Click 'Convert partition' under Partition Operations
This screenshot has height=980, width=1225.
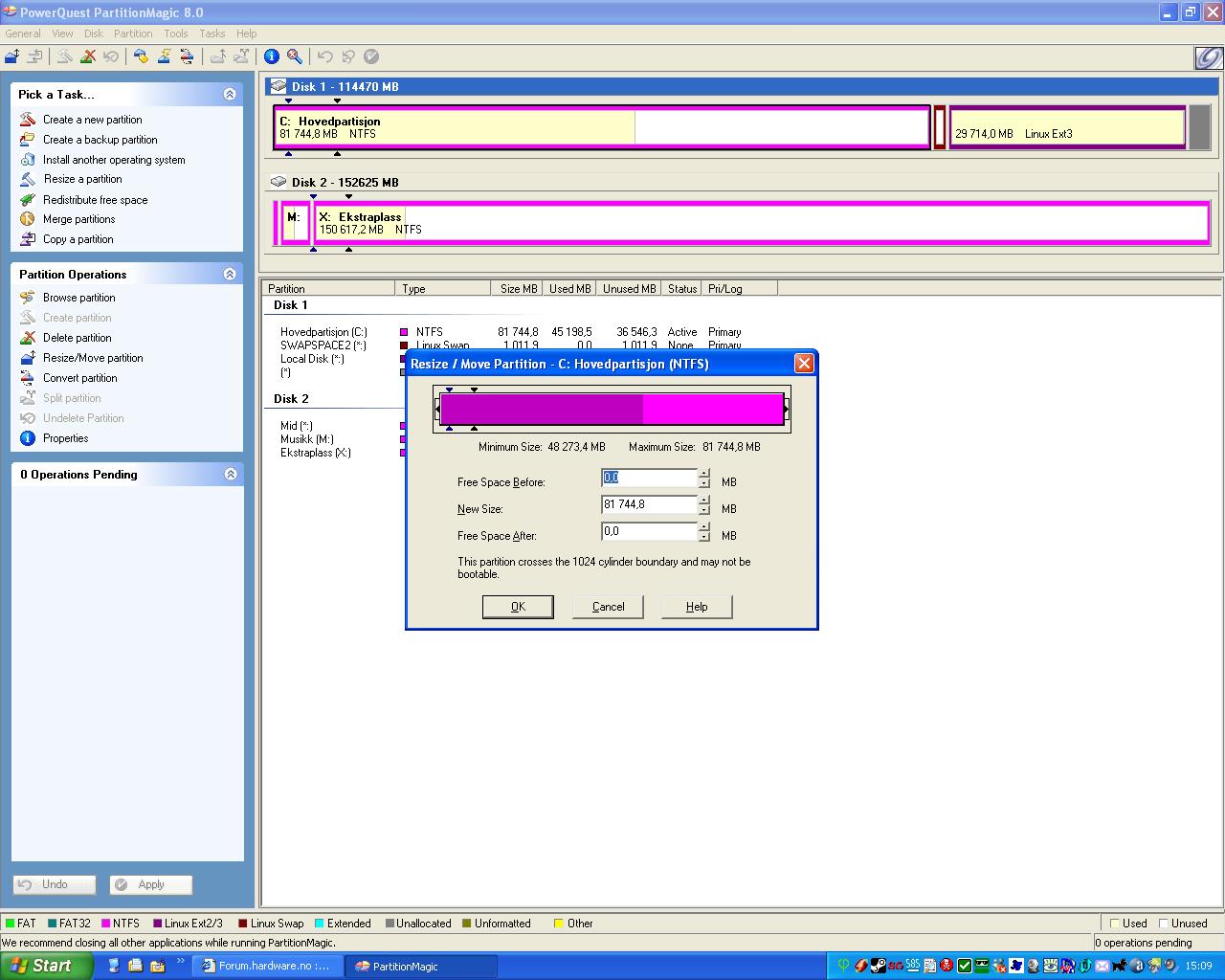point(79,378)
